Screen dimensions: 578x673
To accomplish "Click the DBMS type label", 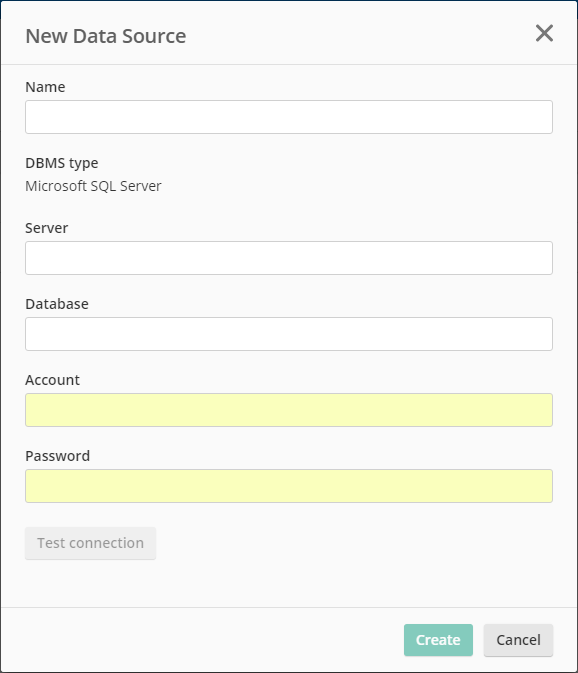I will pyautogui.click(x=62, y=163).
